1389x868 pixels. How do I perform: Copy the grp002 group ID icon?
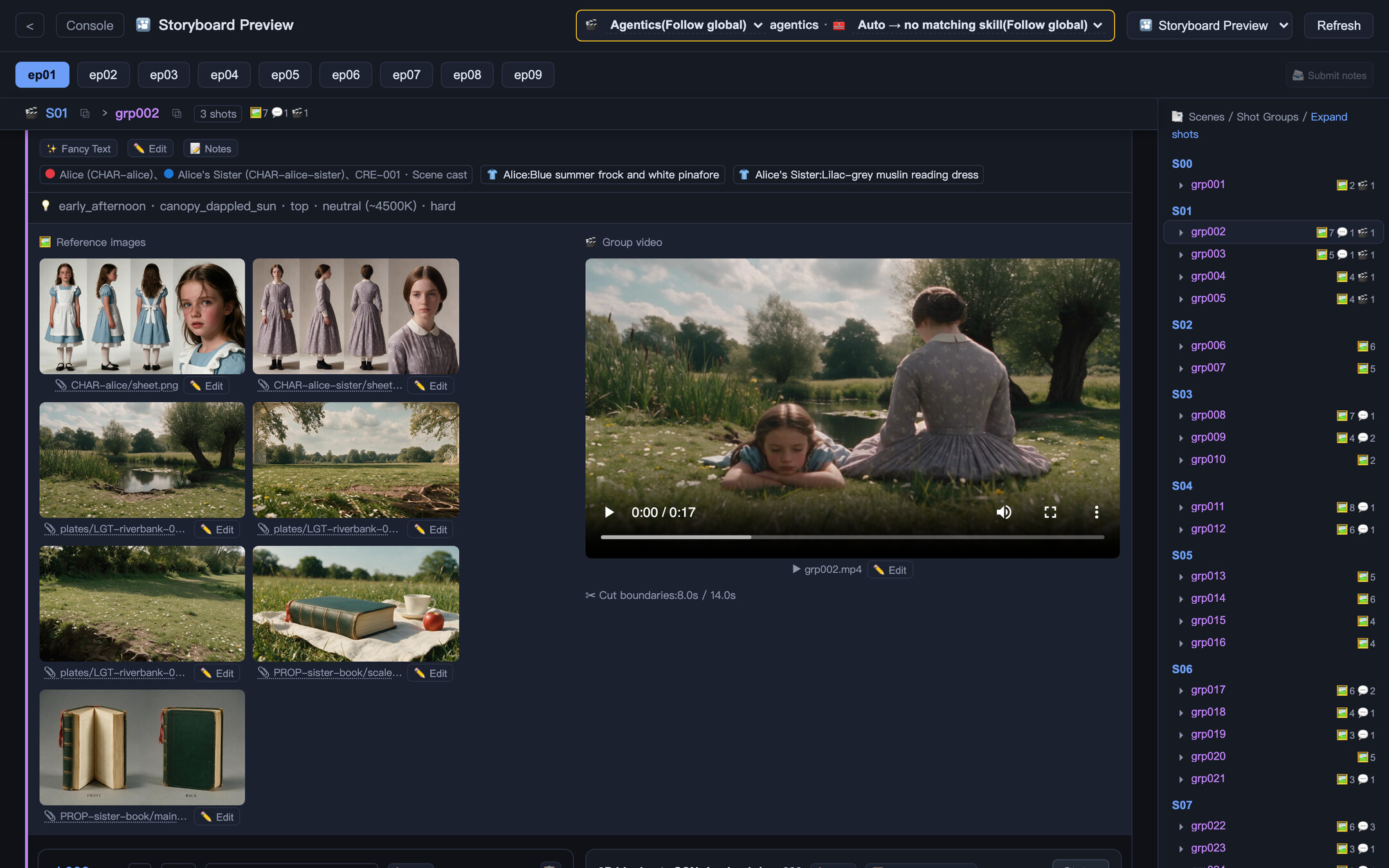pos(177,114)
